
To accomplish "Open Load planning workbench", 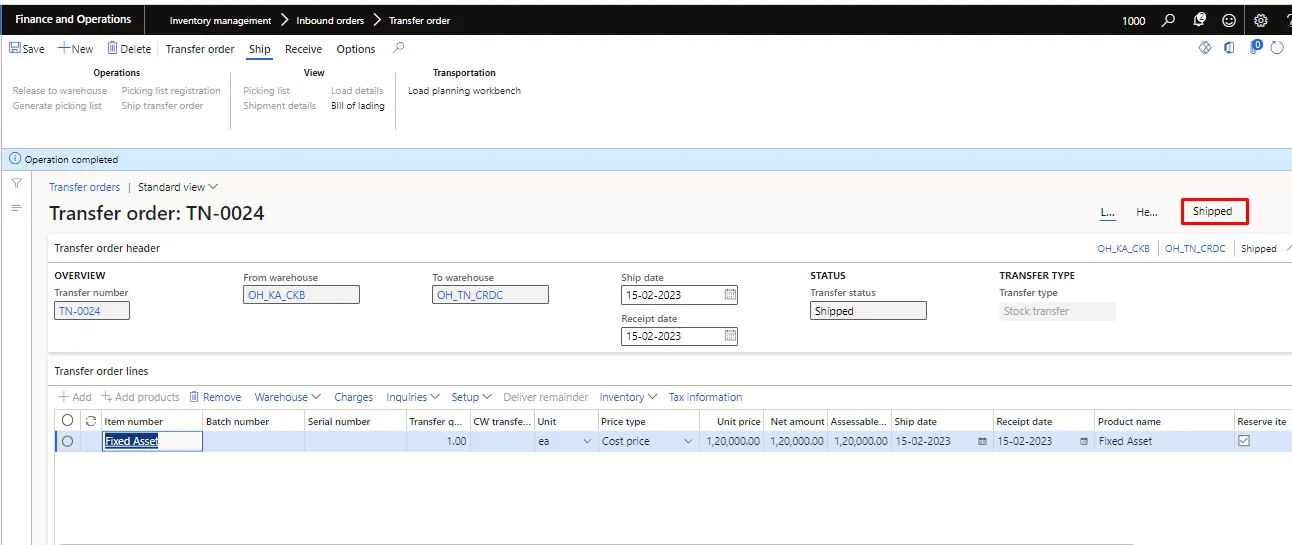I will coord(464,91).
